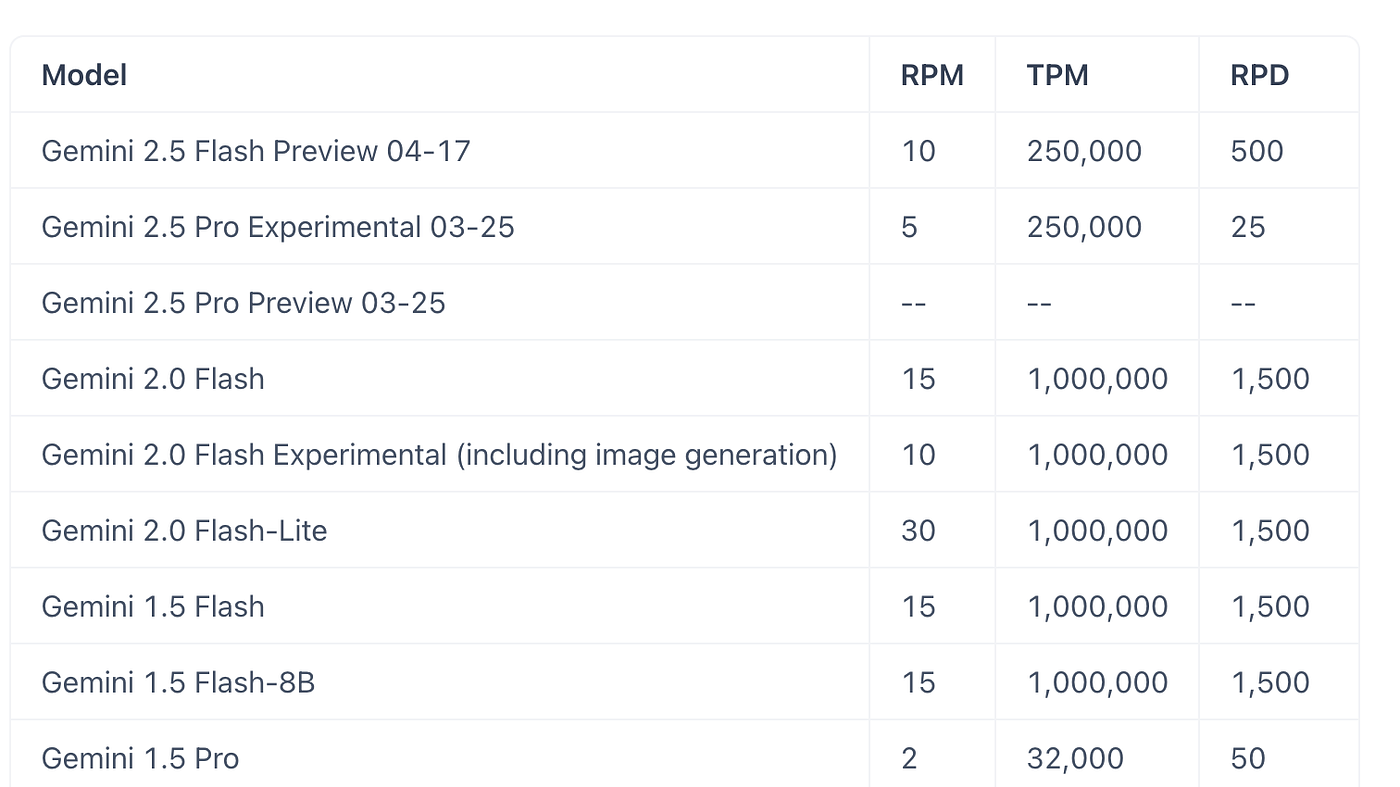This screenshot has width=1400, height=787.
Task: Select the Gemini 2.0 Flash model name
Action: click(x=153, y=379)
